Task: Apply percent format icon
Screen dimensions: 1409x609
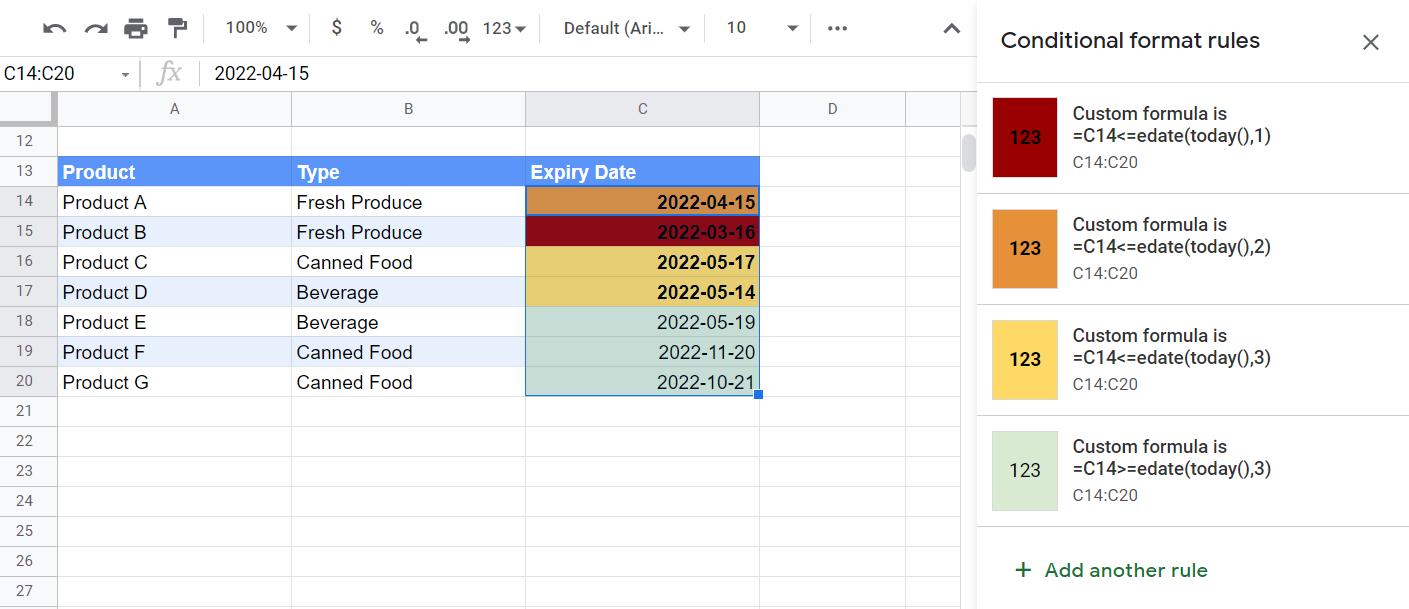Action: [377, 28]
